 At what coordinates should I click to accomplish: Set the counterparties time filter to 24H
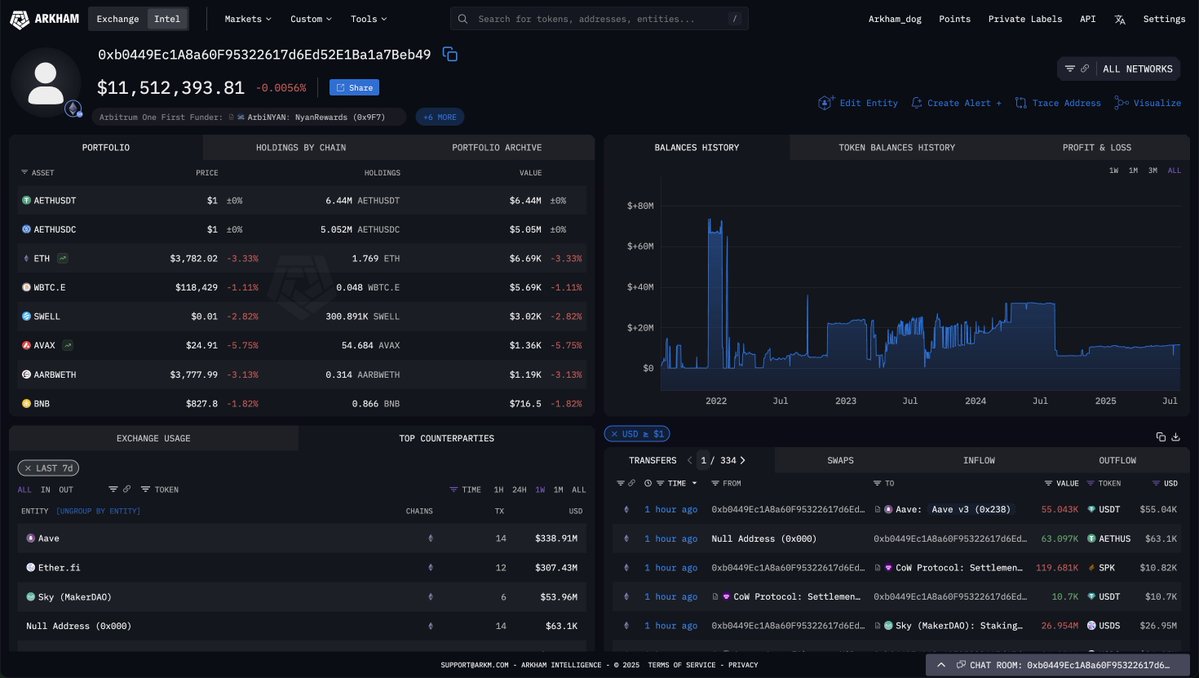[519, 489]
